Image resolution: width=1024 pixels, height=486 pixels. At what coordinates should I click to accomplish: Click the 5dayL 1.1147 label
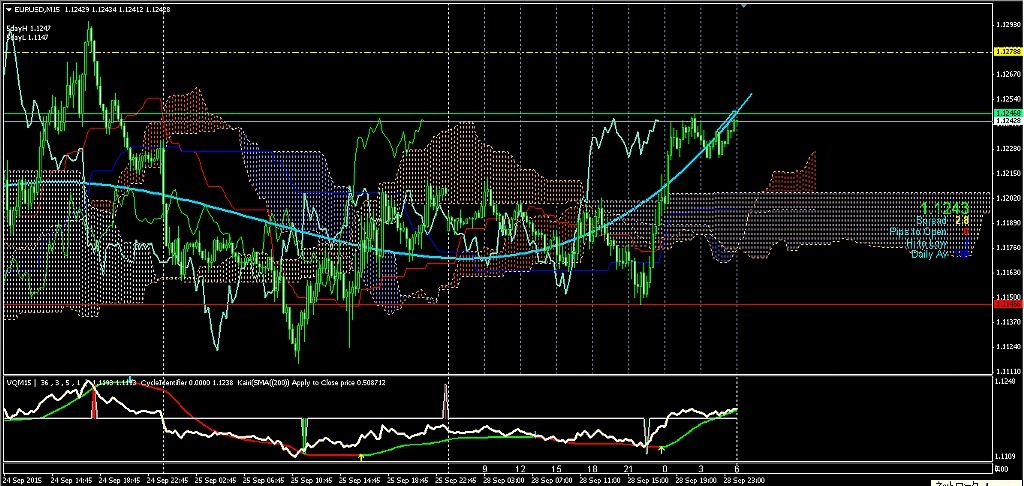coord(27,38)
